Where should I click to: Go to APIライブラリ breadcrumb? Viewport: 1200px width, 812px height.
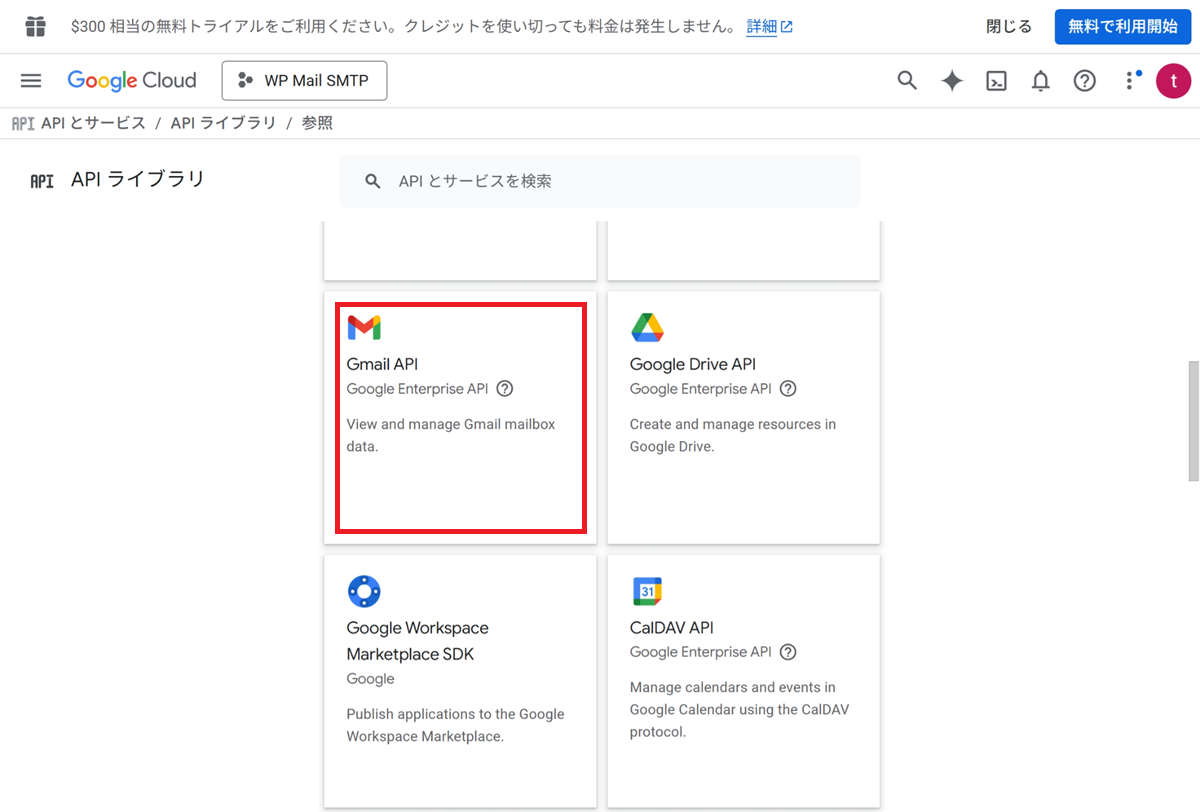click(x=223, y=123)
